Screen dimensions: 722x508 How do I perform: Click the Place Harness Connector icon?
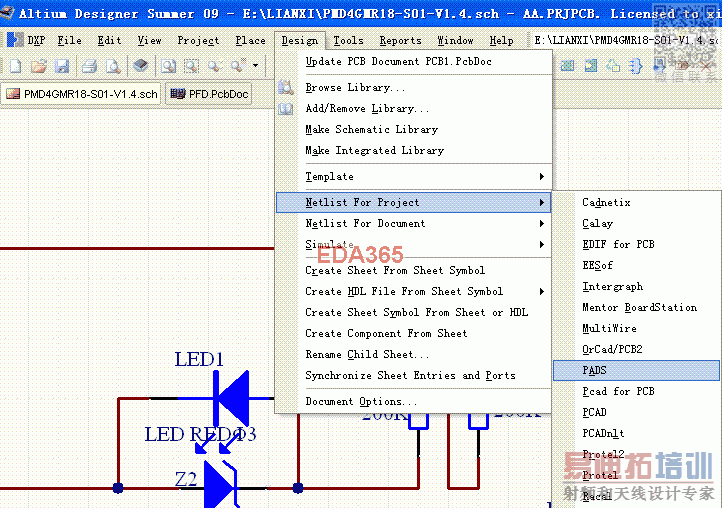(636, 66)
